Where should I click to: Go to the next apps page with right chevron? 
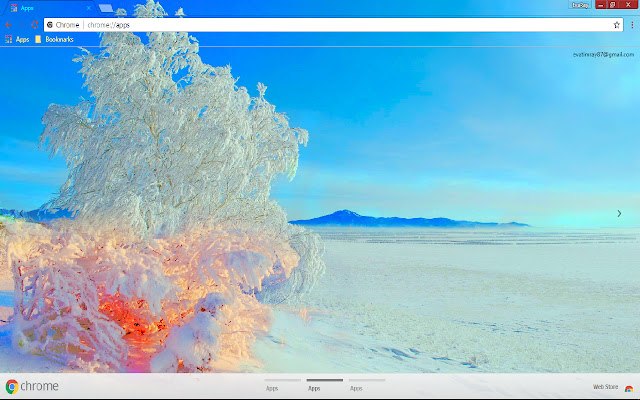[619, 213]
